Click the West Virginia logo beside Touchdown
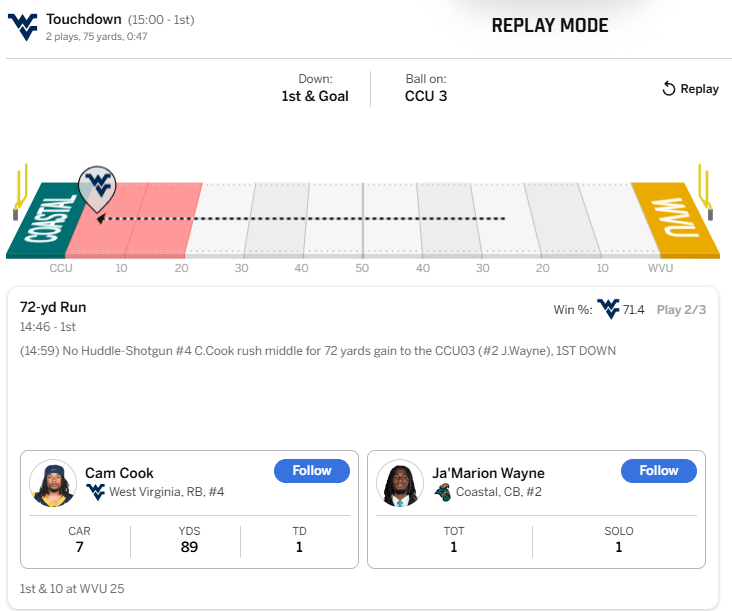Screen dimensions: 732x611 pyautogui.click(x=22, y=27)
